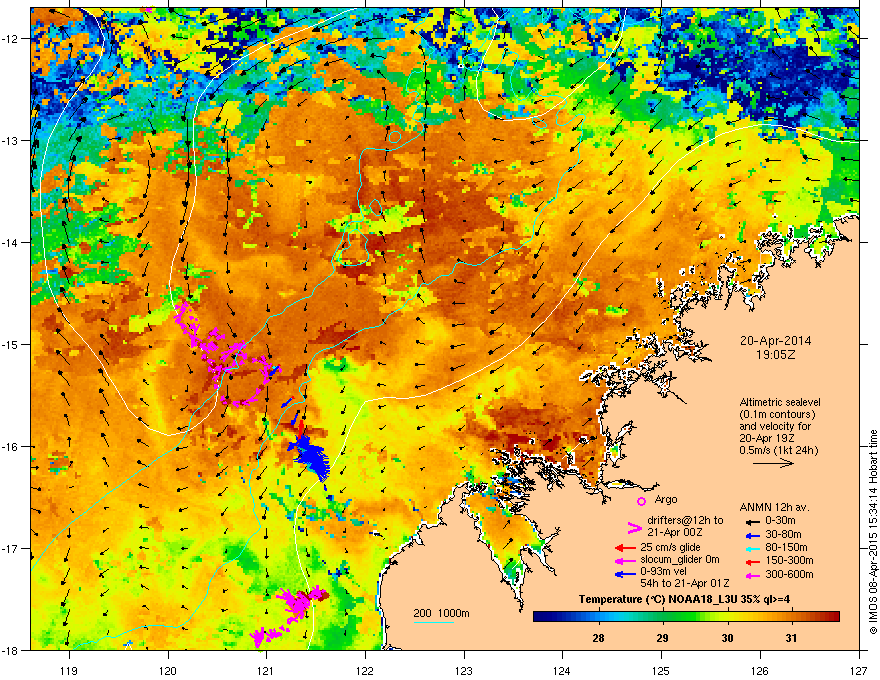The height and width of the screenshot is (680, 880).
Task: Click the cyan line under 200 1000m
Action: [434, 622]
